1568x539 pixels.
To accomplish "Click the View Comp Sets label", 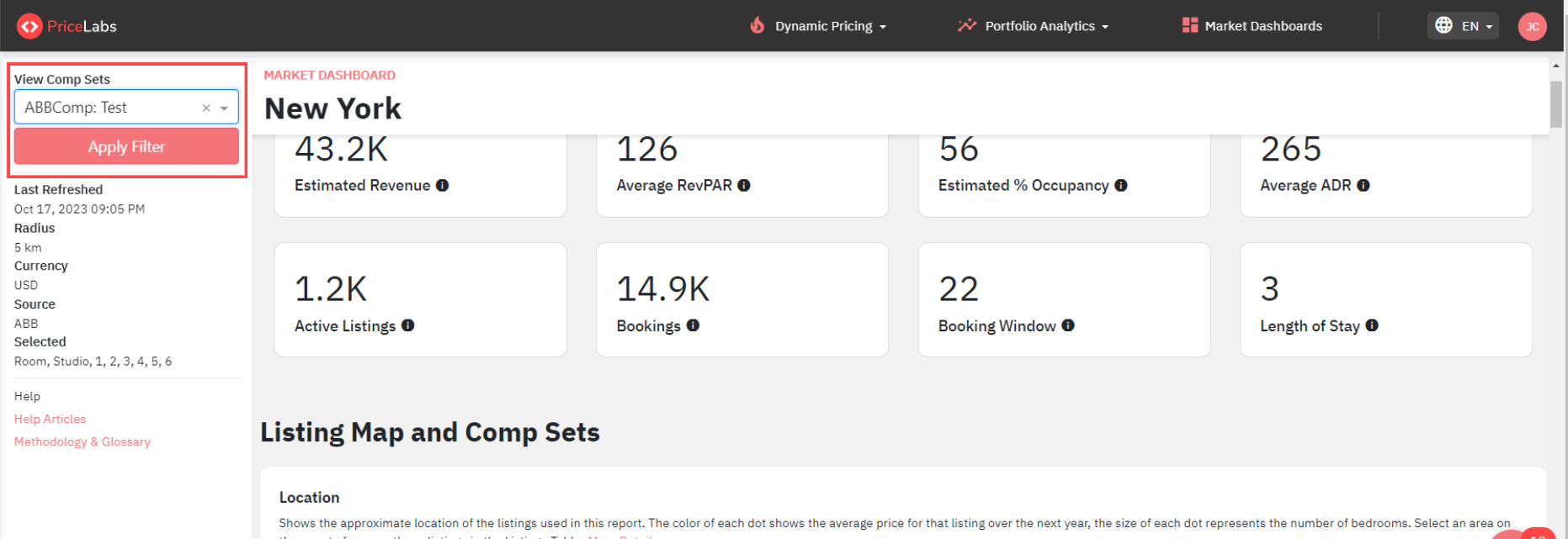I will 62,79.
